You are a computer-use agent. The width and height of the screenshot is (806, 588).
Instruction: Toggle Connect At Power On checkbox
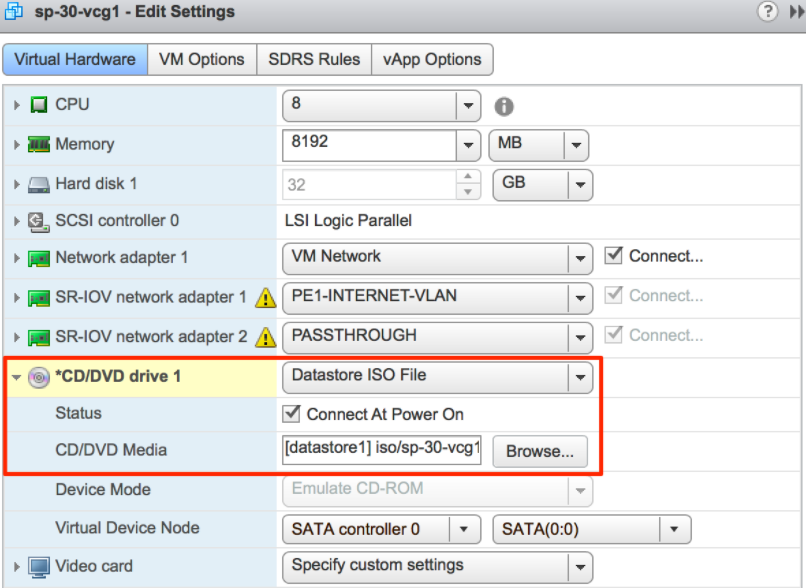coord(292,414)
